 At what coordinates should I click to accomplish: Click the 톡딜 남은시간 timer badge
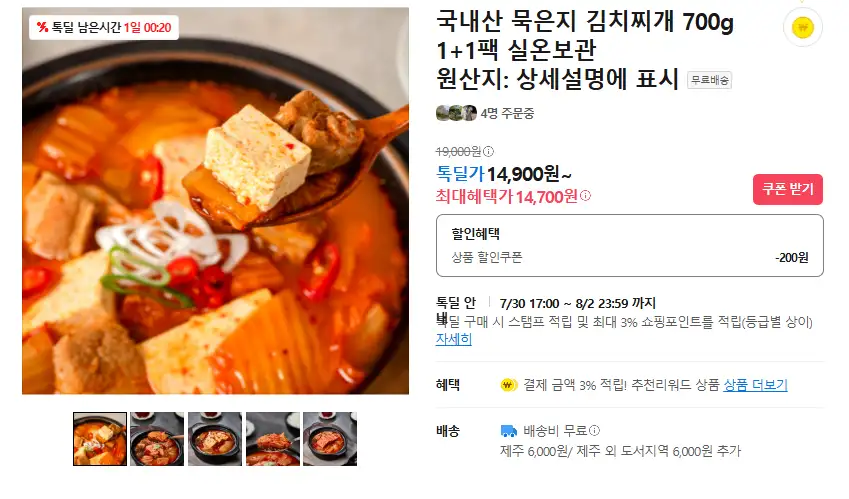coord(104,27)
